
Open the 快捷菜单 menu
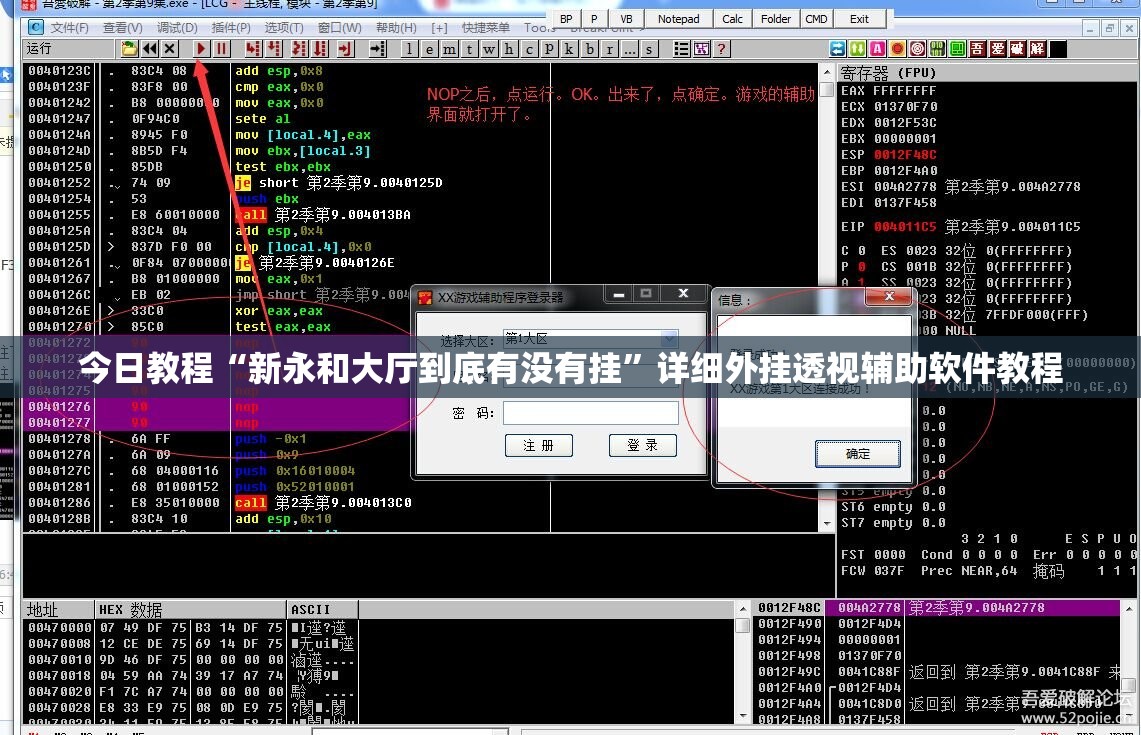coord(485,28)
